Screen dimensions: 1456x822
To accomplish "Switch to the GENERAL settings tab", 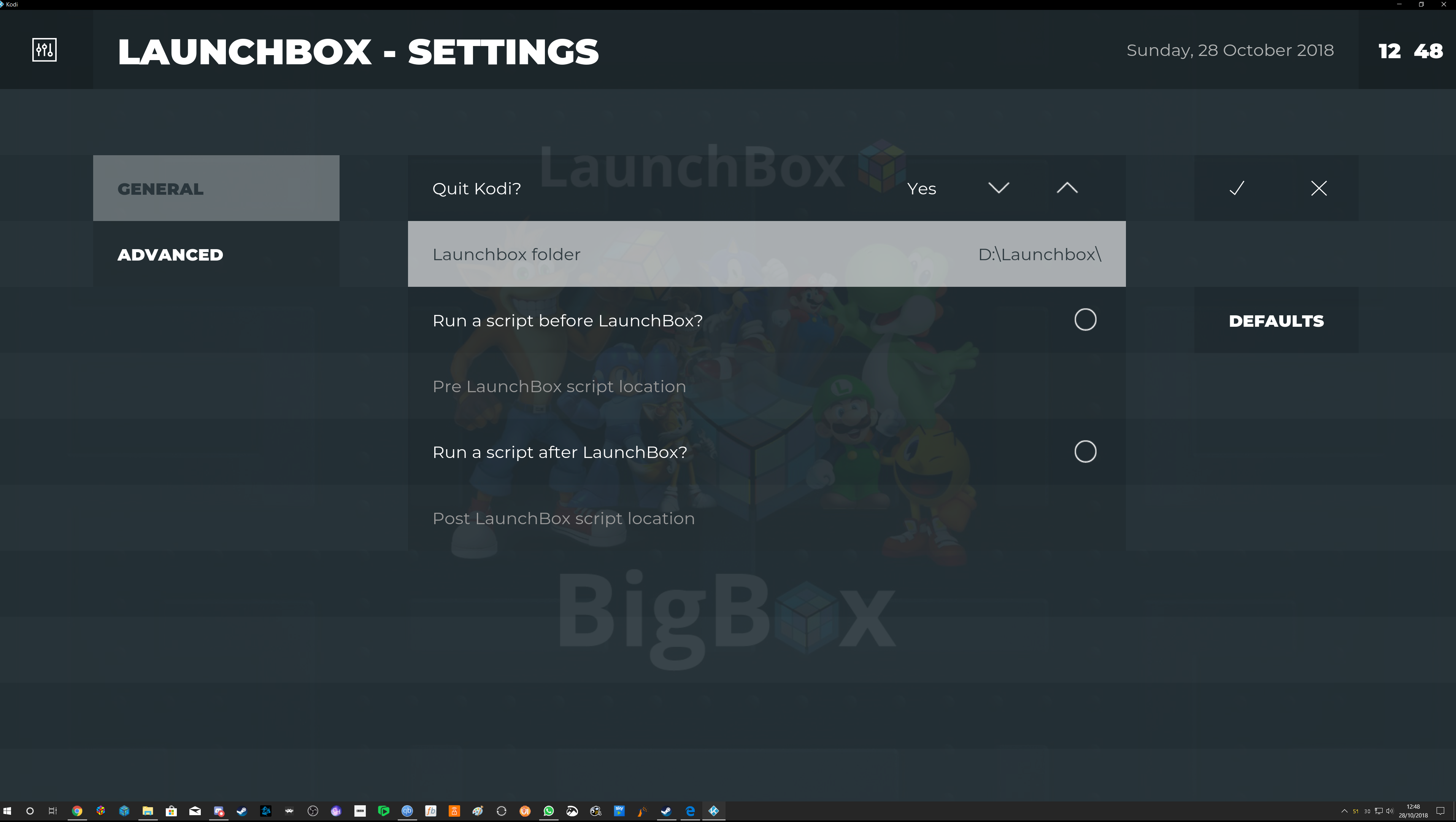I will (216, 188).
